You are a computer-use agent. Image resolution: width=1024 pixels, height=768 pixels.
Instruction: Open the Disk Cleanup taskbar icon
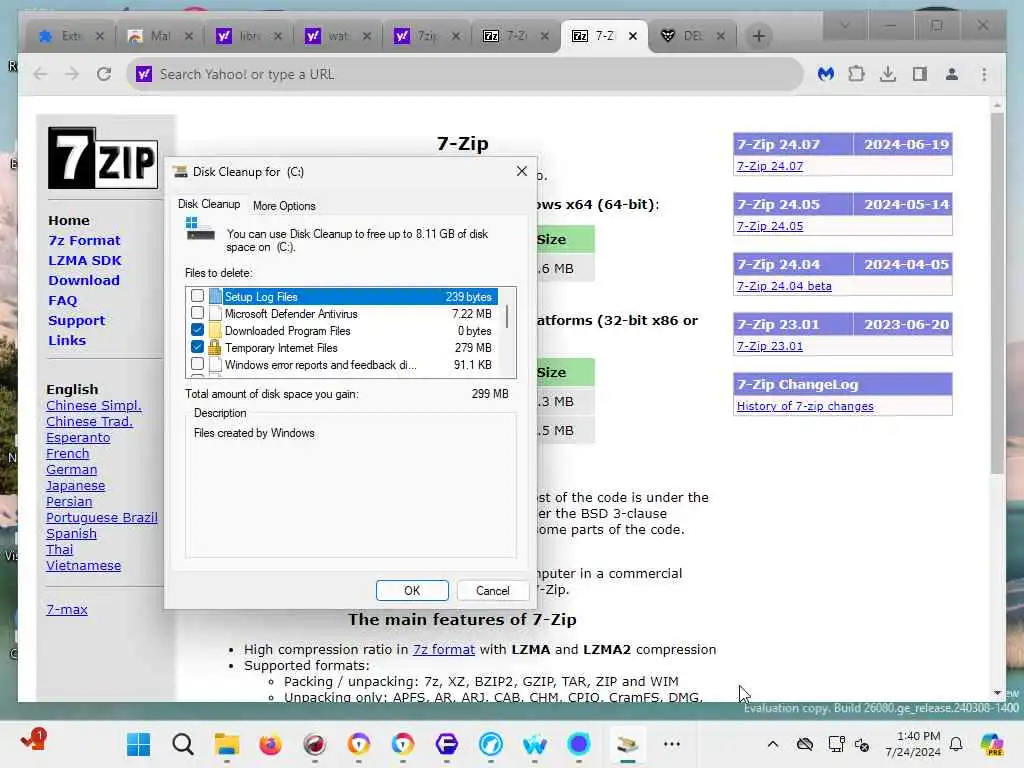pyautogui.click(x=627, y=744)
